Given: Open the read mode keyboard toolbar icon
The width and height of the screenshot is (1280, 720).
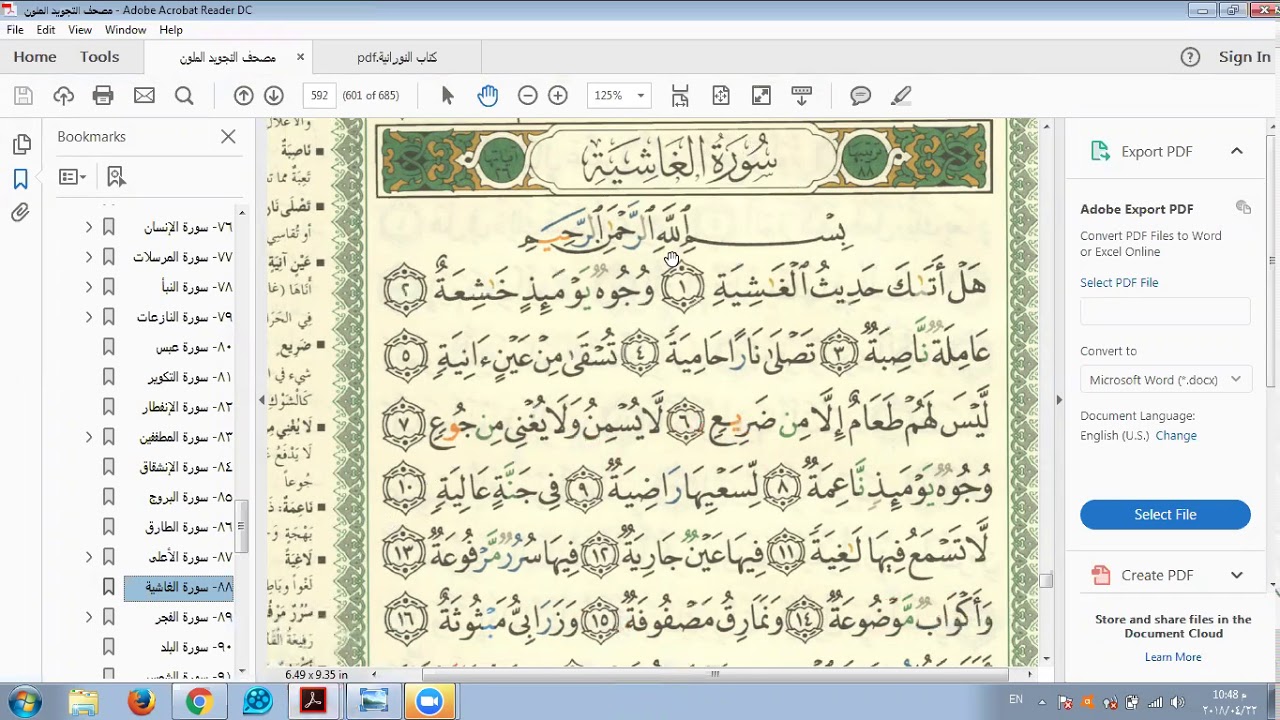Looking at the screenshot, I should [801, 96].
